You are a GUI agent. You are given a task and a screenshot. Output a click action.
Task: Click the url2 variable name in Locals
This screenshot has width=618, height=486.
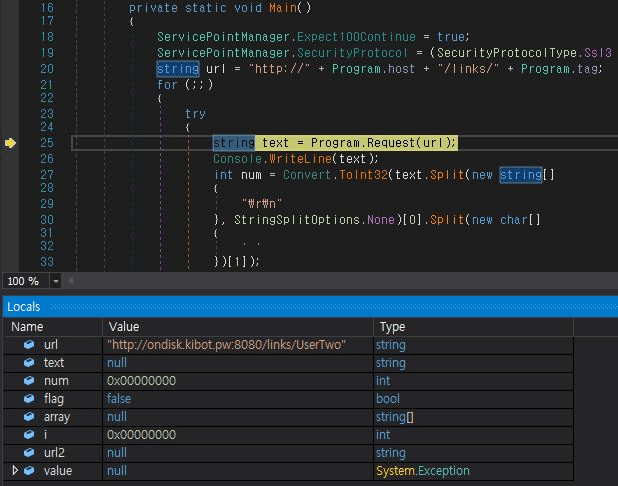point(54,452)
